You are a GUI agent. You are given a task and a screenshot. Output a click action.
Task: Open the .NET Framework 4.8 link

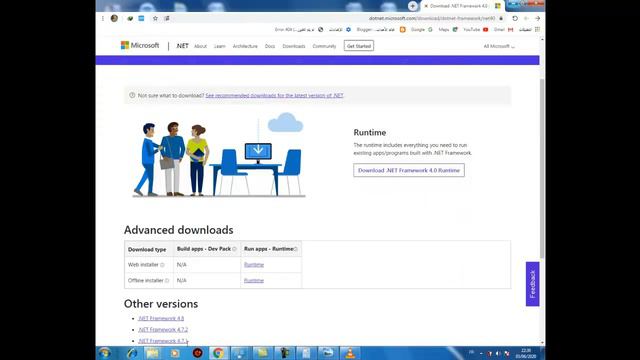click(x=161, y=318)
